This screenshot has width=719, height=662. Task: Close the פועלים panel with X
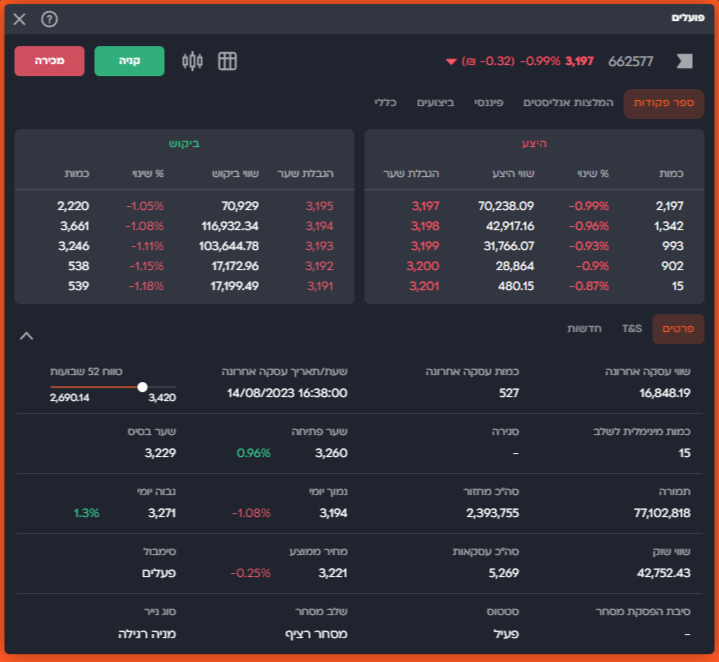[x=20, y=19]
